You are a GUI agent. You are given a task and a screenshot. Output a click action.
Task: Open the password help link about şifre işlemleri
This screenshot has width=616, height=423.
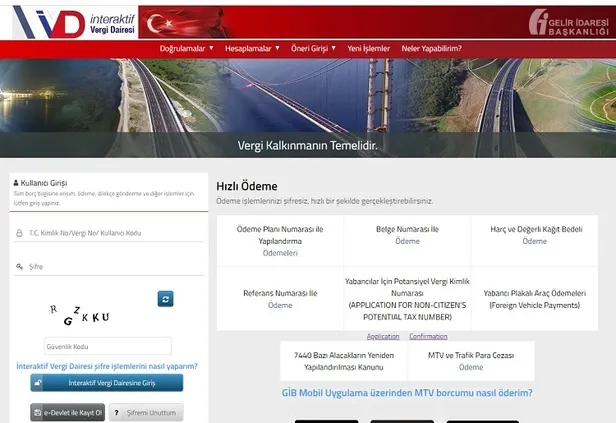coord(107,366)
